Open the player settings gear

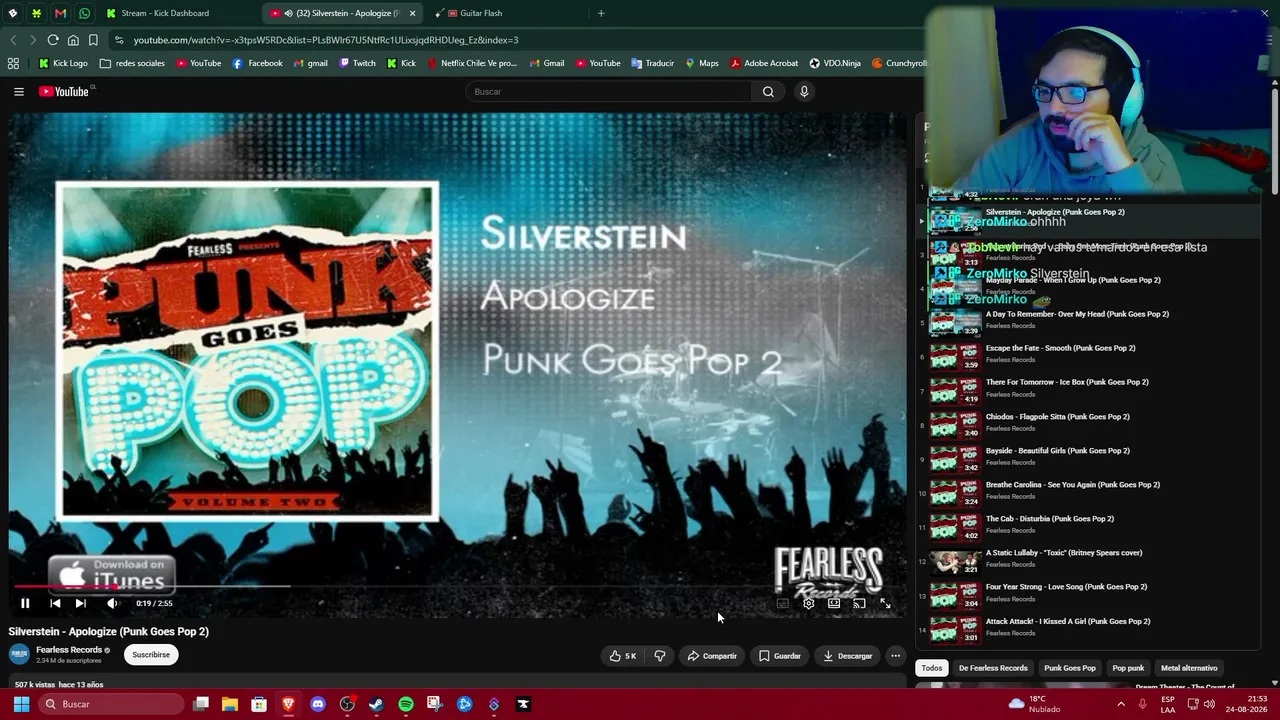[x=808, y=603]
